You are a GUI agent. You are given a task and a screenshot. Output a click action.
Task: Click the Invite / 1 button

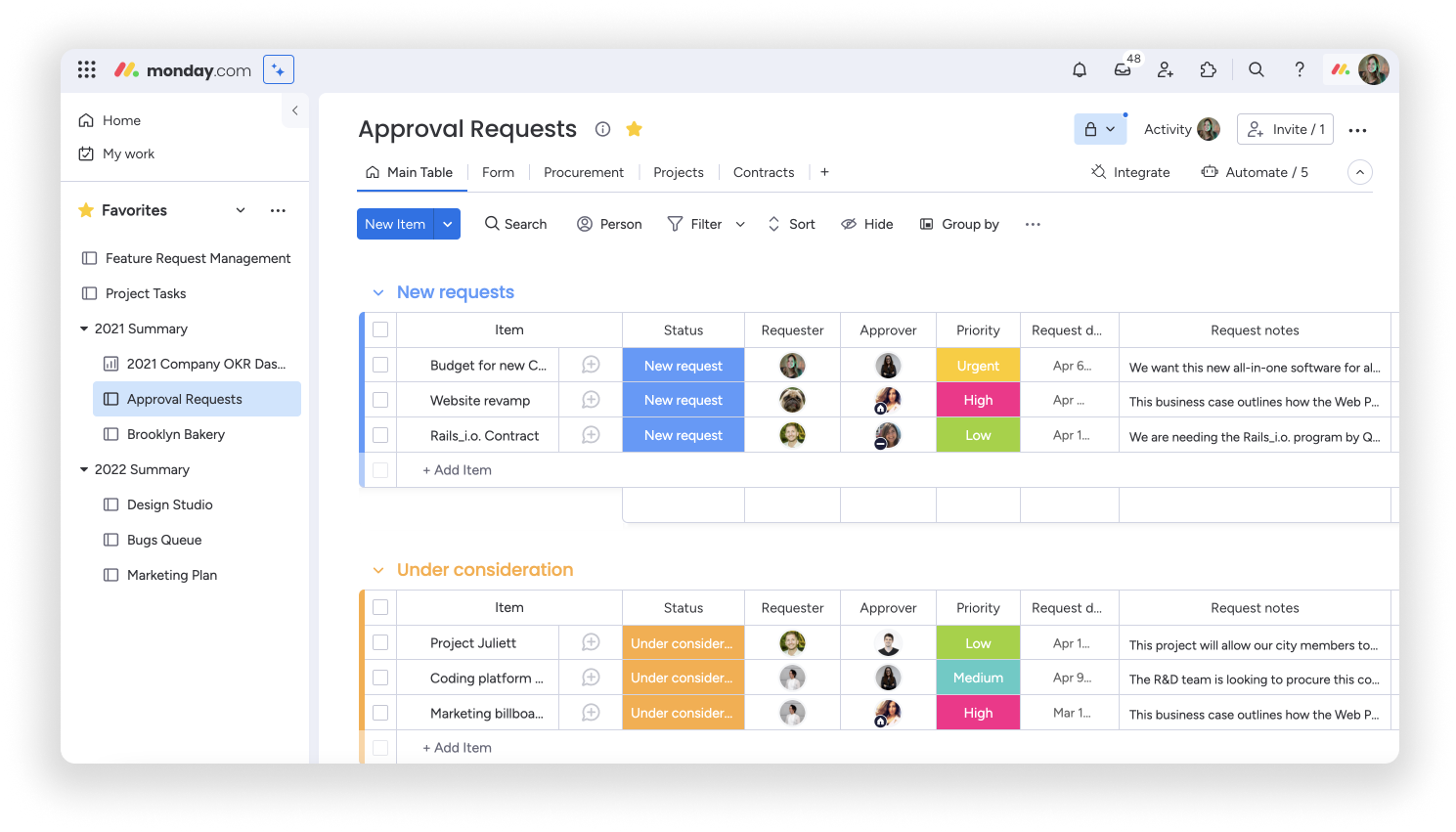(1285, 129)
